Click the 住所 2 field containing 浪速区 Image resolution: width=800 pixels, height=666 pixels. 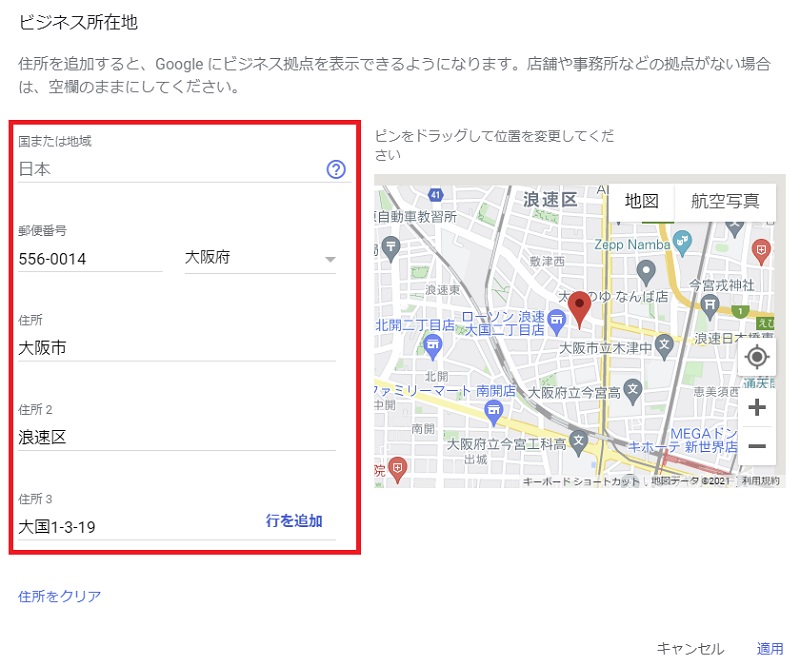point(177,437)
